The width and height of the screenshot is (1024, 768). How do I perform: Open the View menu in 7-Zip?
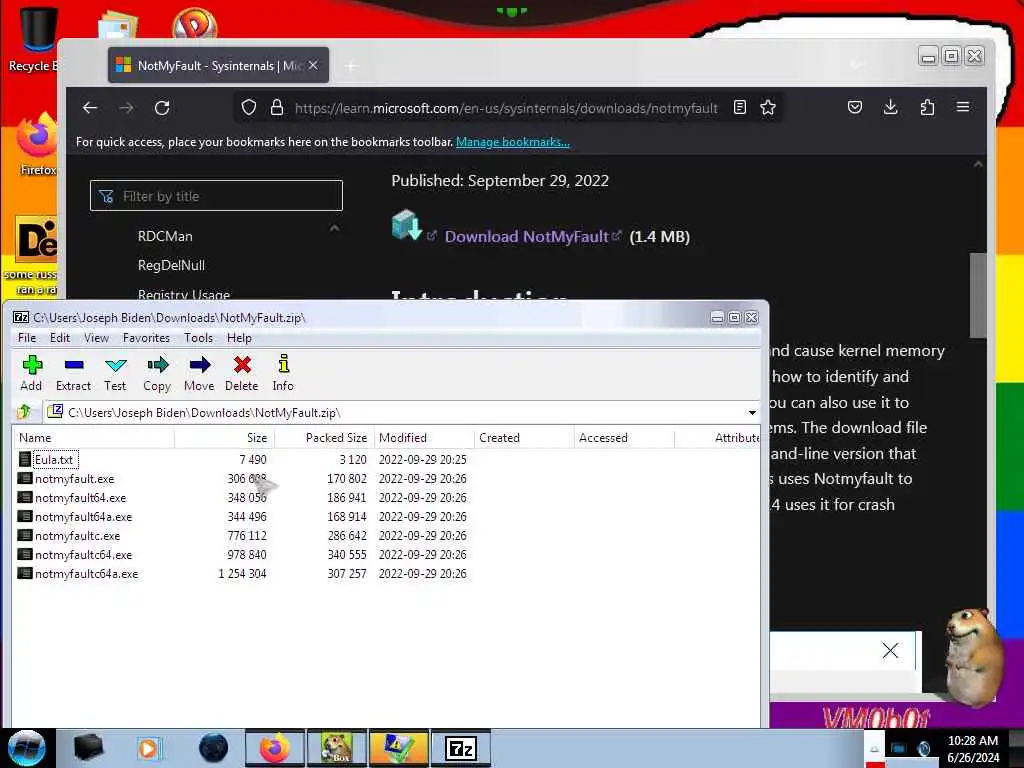[x=96, y=338]
